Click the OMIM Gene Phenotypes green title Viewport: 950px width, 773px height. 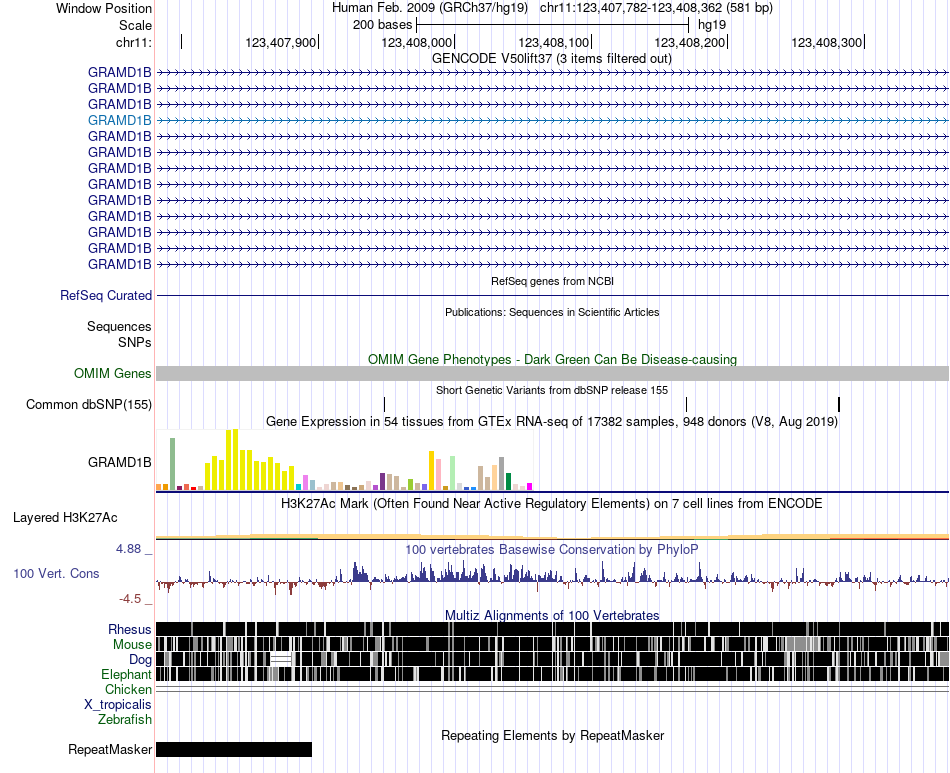click(x=553, y=360)
